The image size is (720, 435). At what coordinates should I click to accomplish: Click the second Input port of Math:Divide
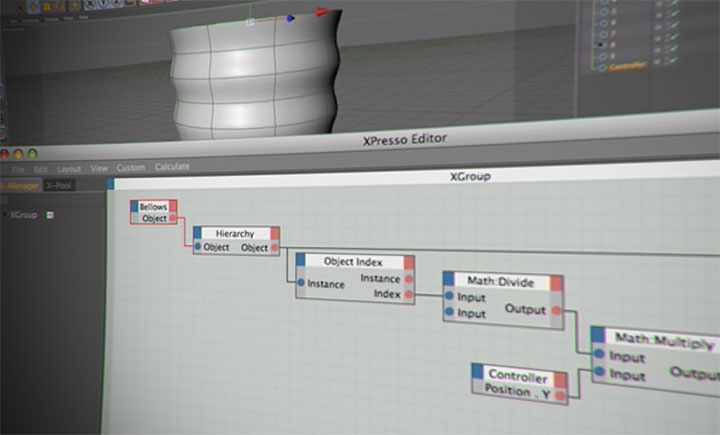coord(450,312)
